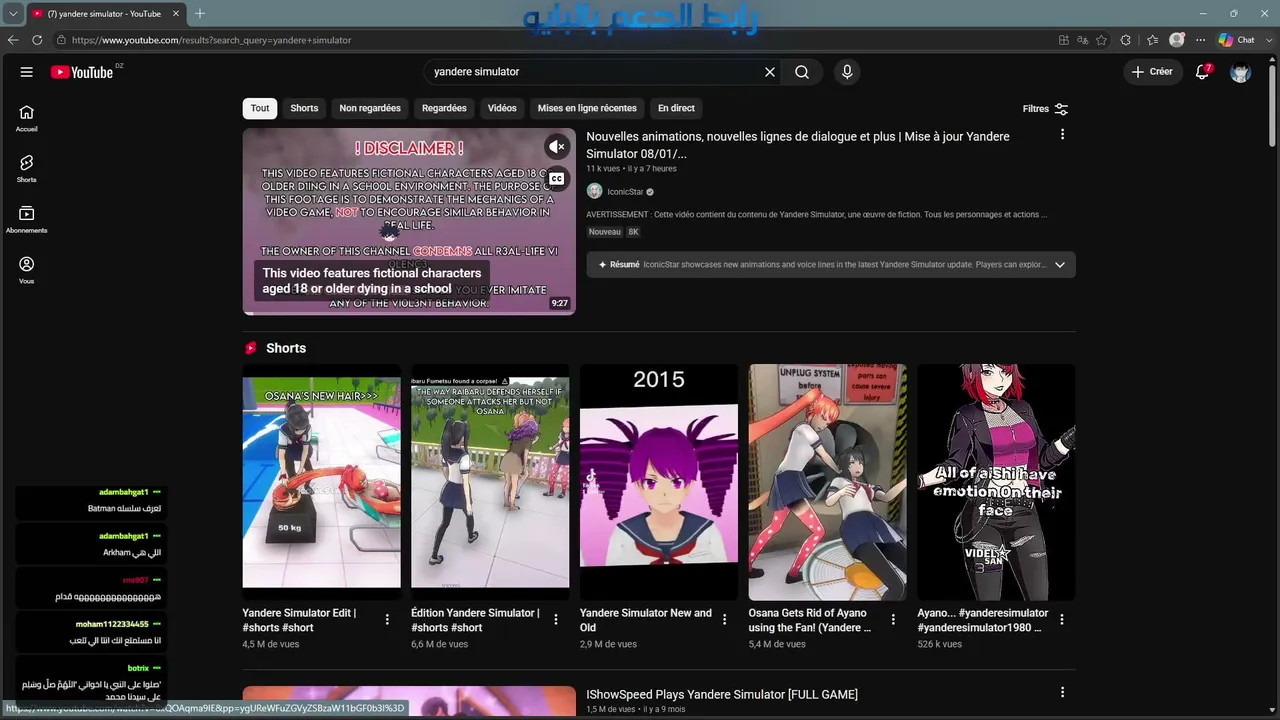Switch to the yandere simulator YouTube tab
The width and height of the screenshot is (1280, 720).
(x=104, y=14)
